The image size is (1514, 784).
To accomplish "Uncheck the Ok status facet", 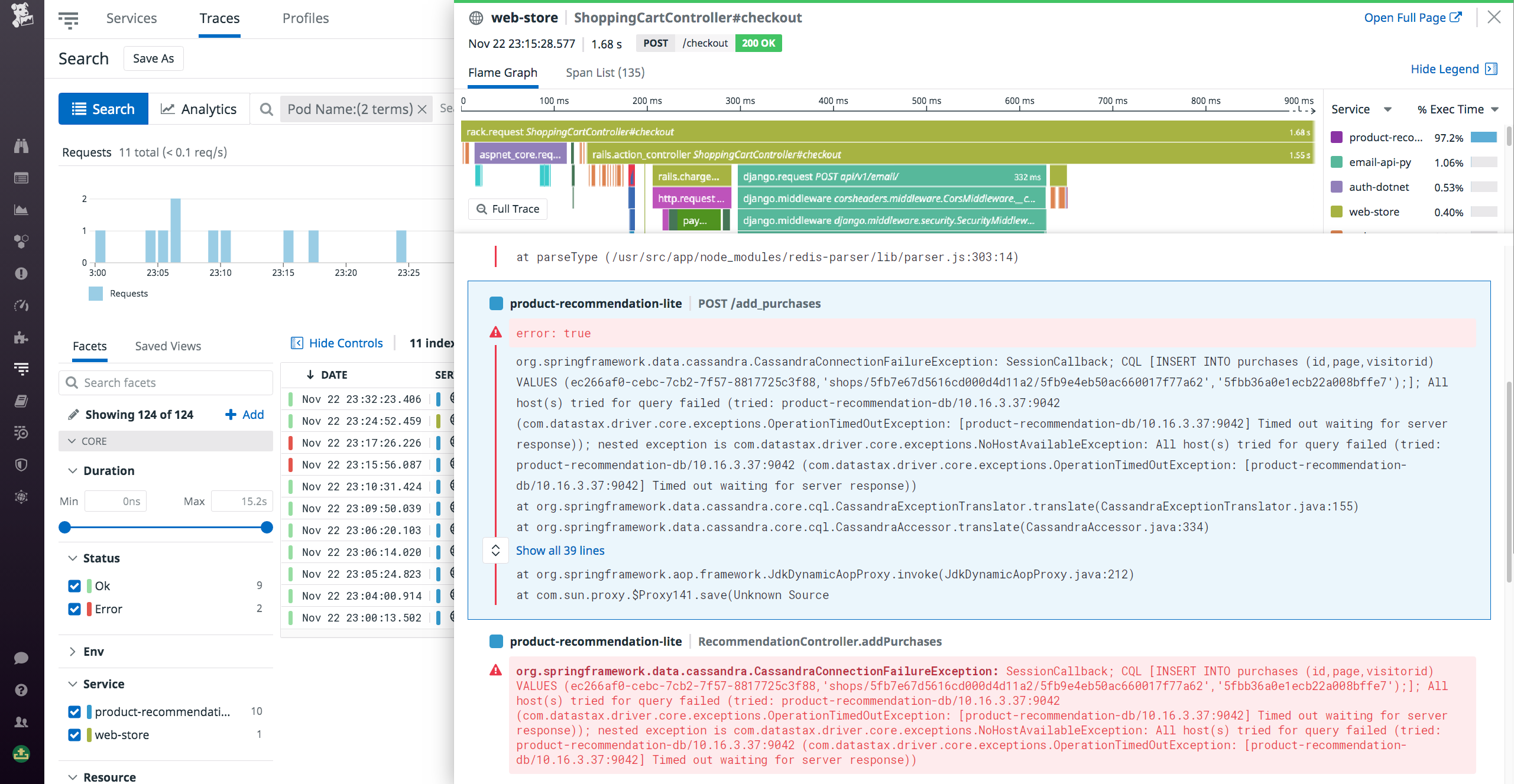I will 74,585.
